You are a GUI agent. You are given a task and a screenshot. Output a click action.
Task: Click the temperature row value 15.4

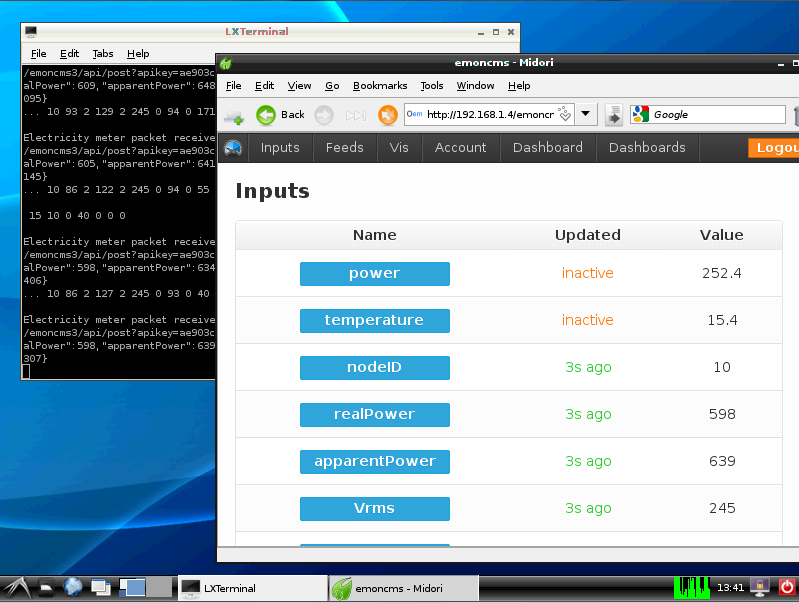(722, 320)
